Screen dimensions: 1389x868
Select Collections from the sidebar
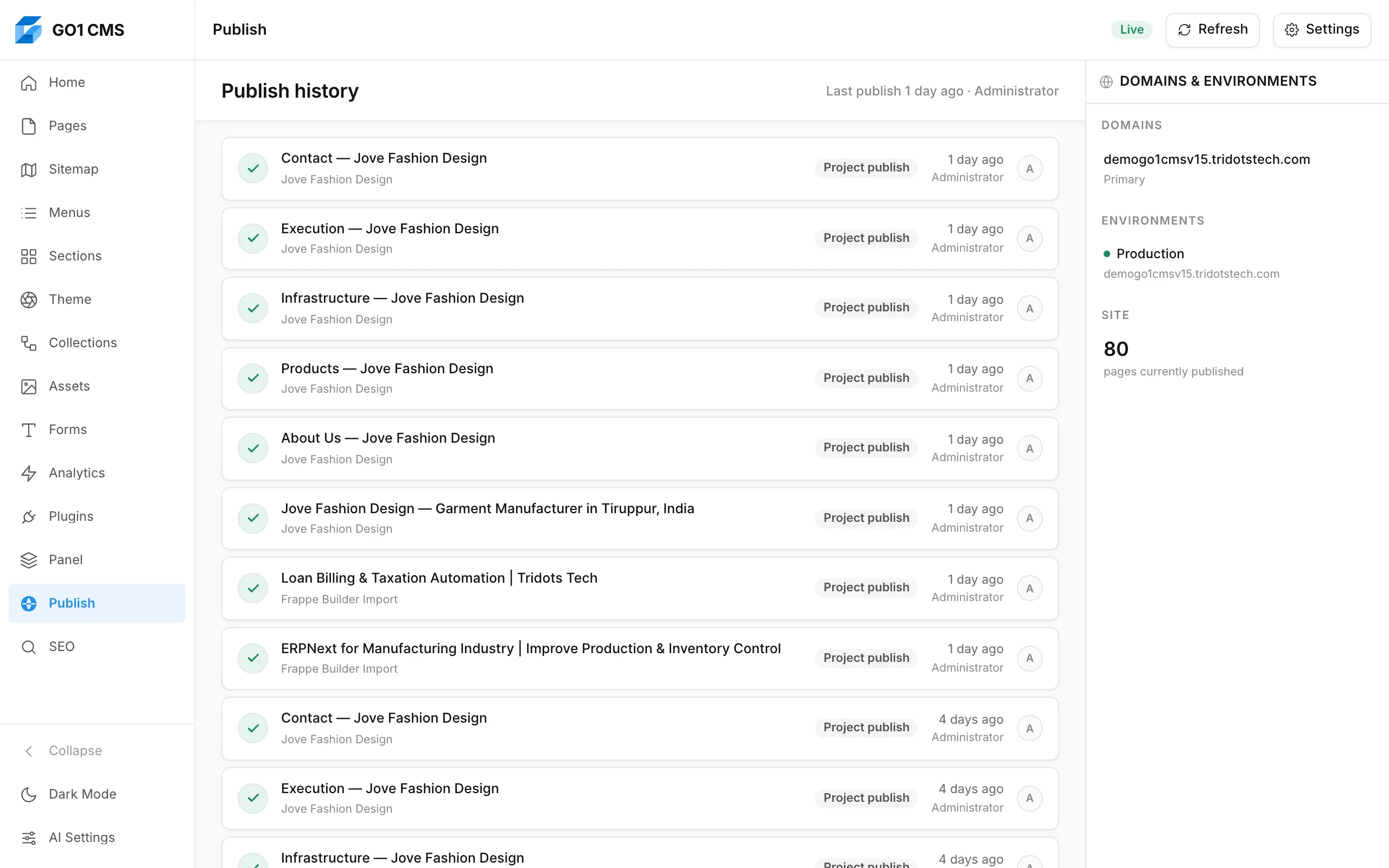[x=97, y=343]
